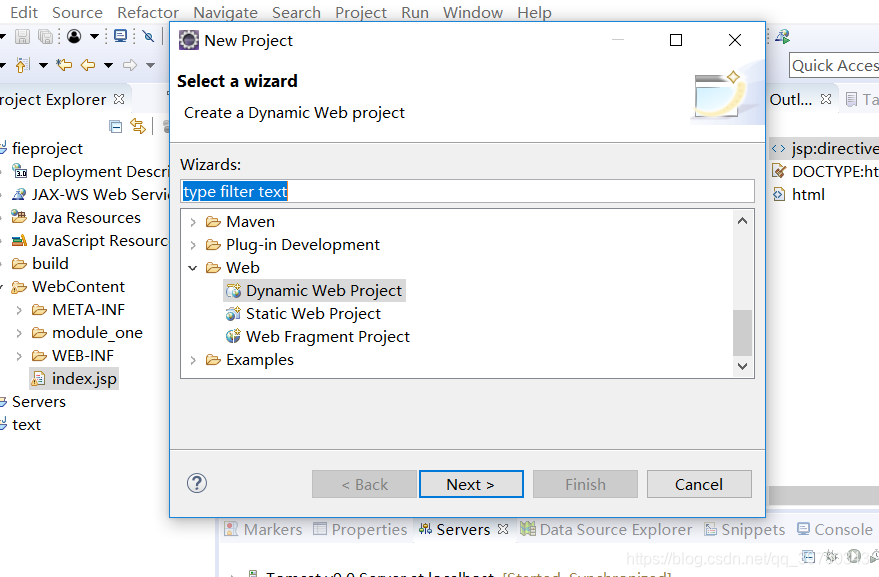Switch to the Snippets tab
Viewport: 879px width, 577px height.
744,529
